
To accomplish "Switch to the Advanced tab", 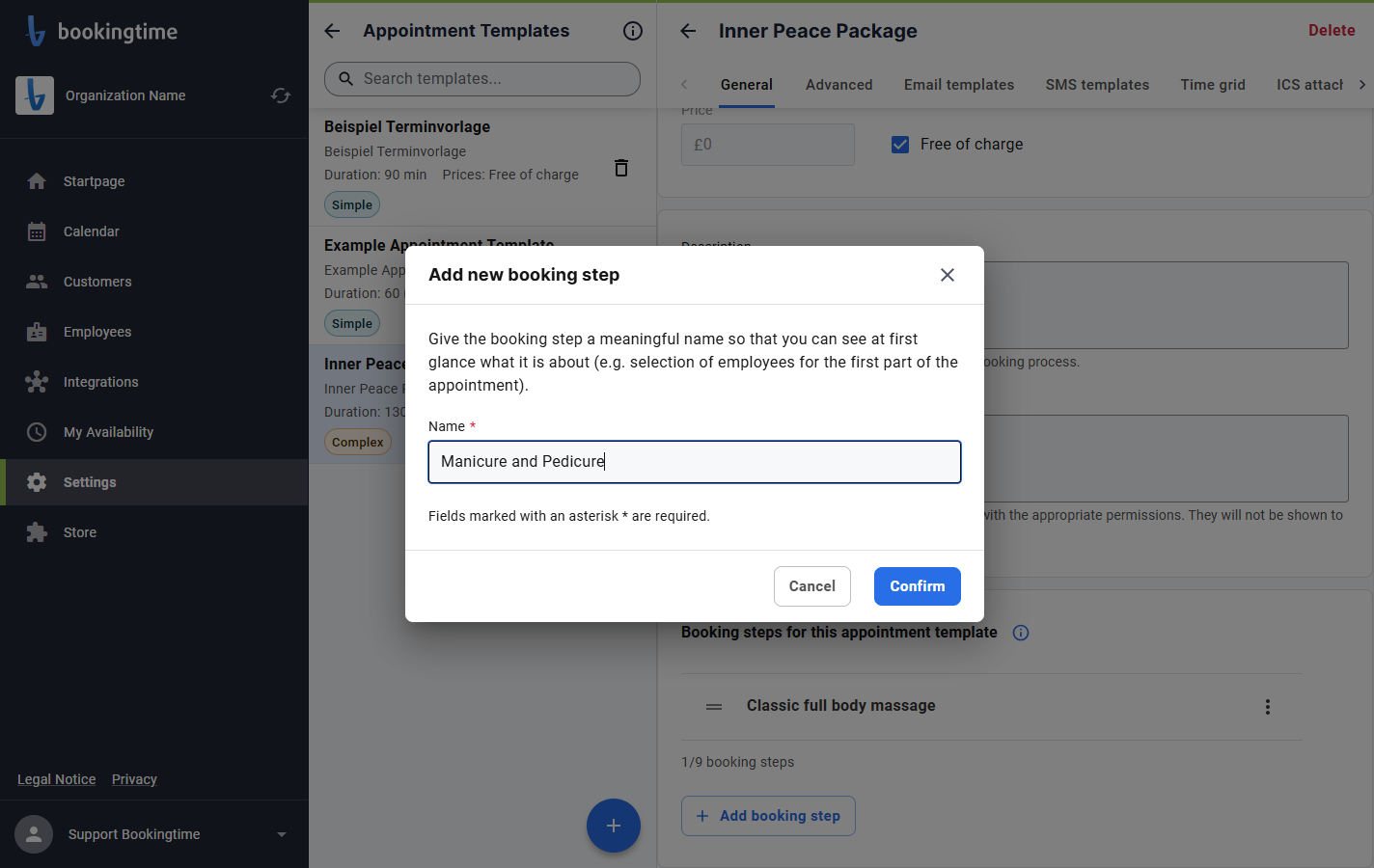I will [839, 85].
